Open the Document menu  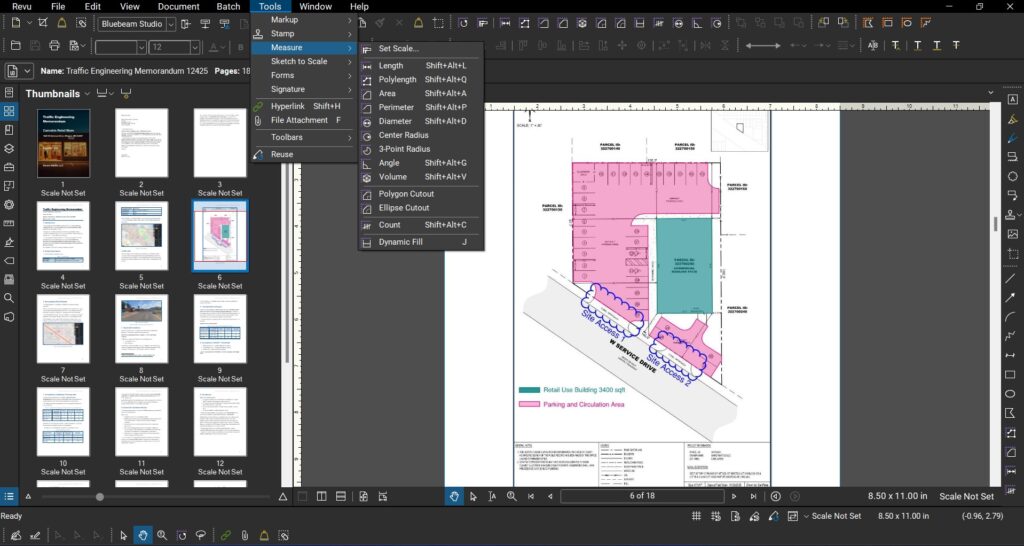pos(178,7)
